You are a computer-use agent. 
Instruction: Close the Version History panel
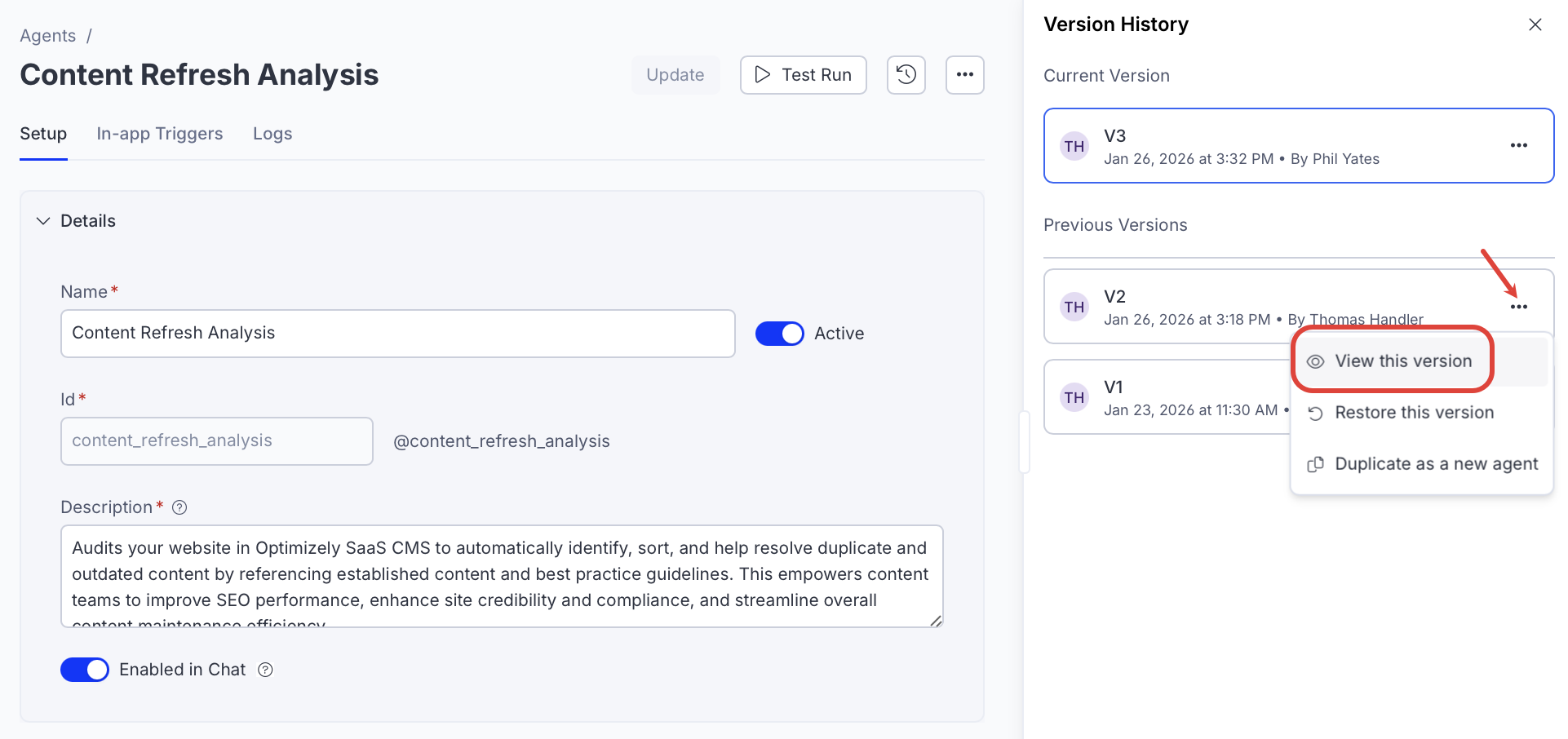point(1535,24)
